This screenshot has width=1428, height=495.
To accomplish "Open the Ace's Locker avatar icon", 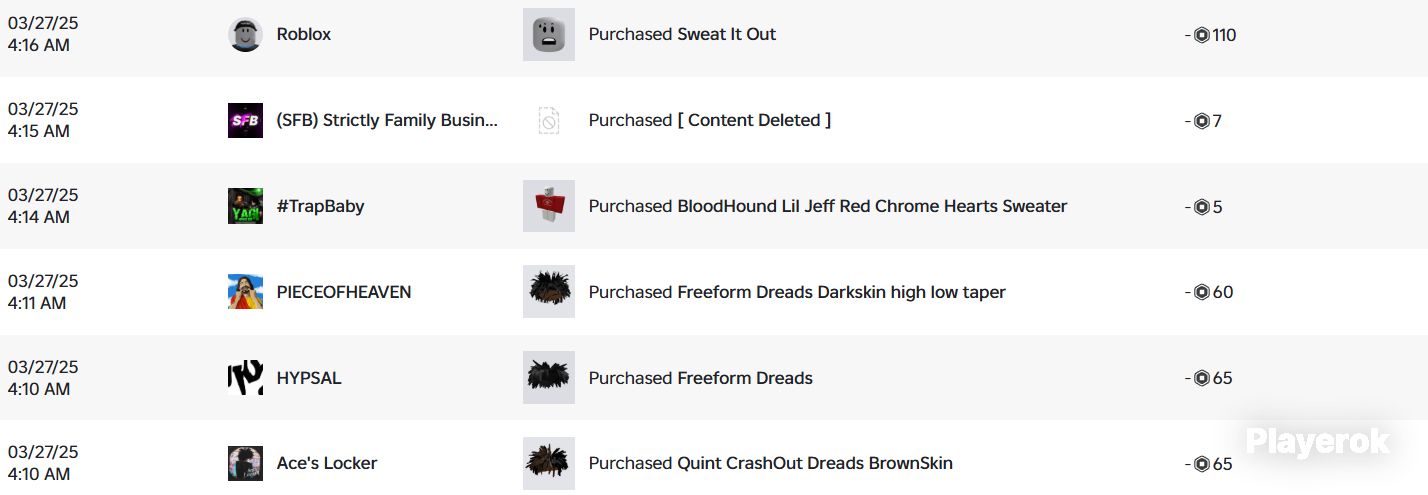I will coord(245,463).
